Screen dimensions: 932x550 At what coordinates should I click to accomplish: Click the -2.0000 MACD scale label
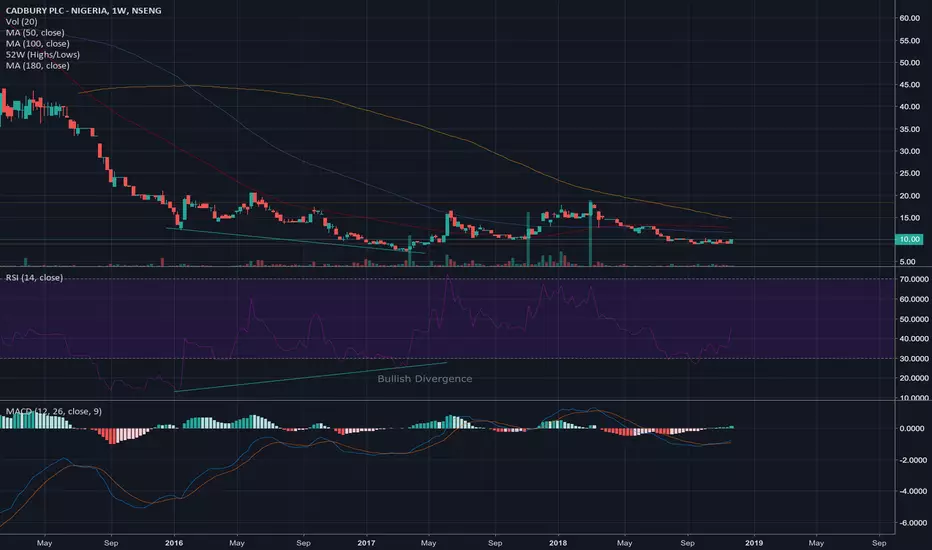click(x=912, y=460)
